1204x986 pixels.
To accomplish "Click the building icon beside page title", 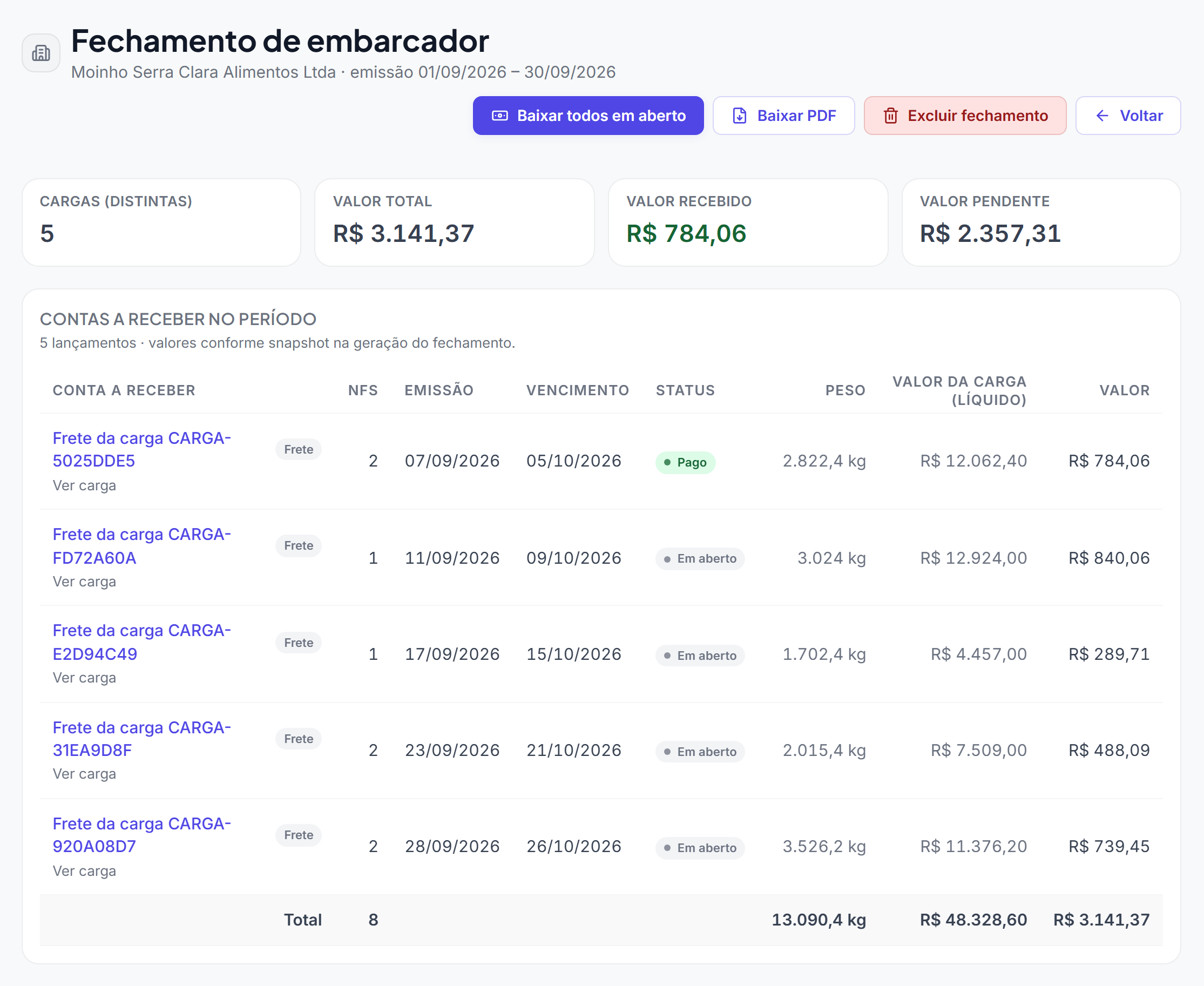I will pyautogui.click(x=41, y=53).
